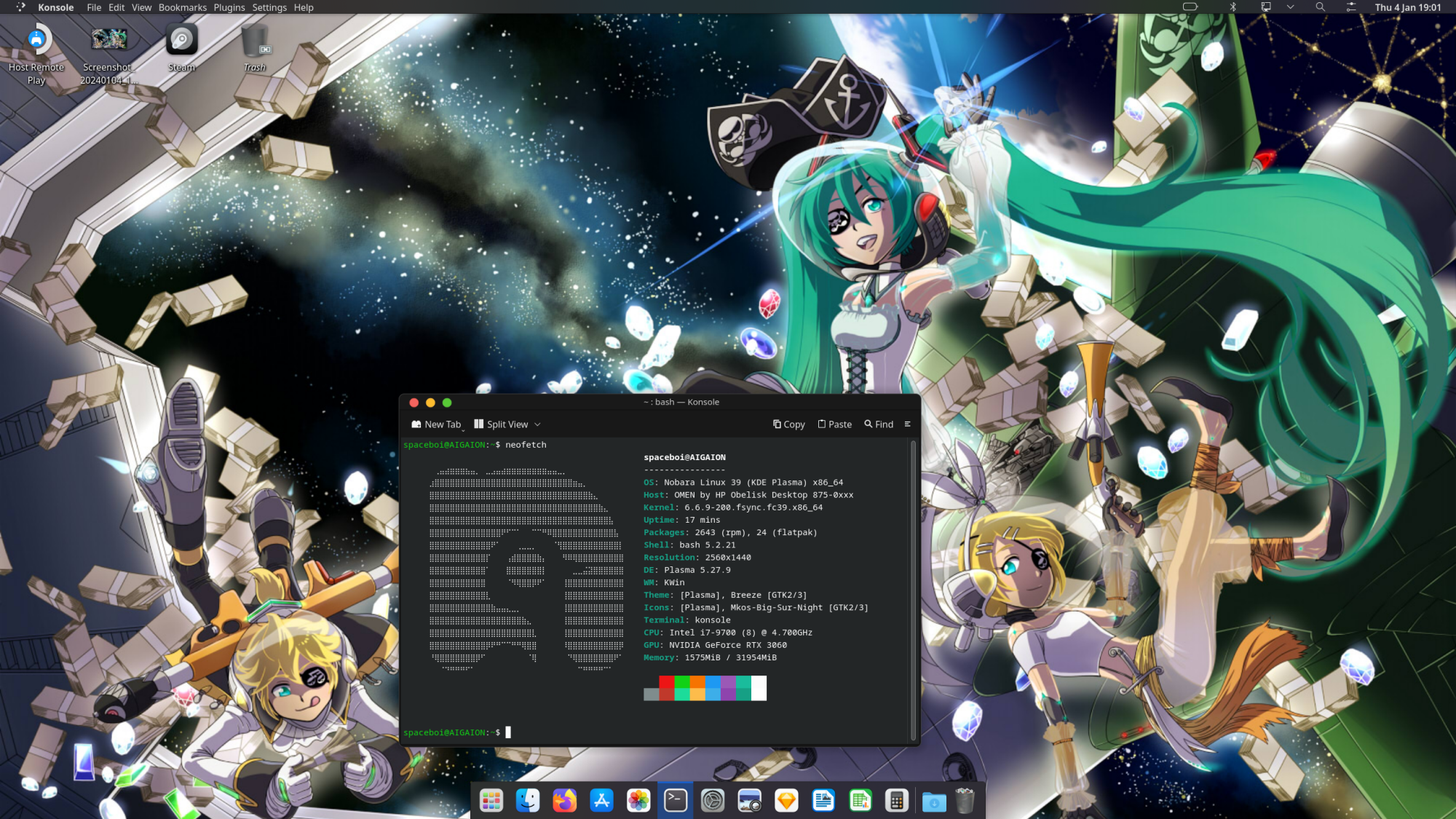
Task: Click the white neofetch color block
Action: [759, 688]
